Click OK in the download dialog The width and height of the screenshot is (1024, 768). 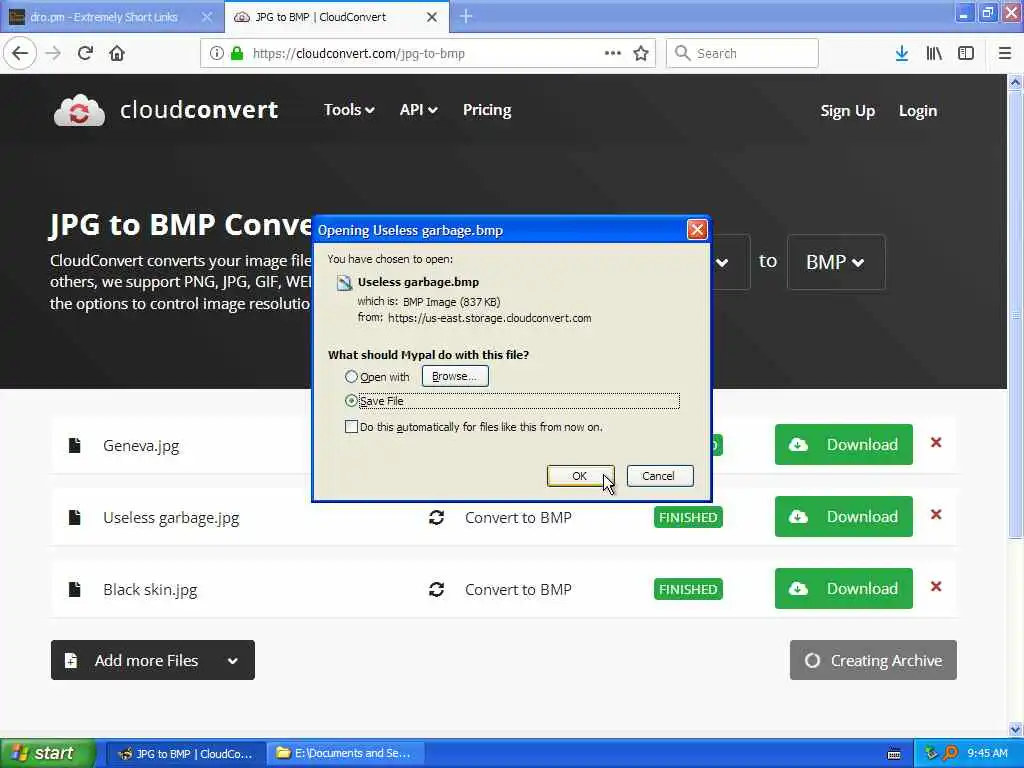coord(580,476)
